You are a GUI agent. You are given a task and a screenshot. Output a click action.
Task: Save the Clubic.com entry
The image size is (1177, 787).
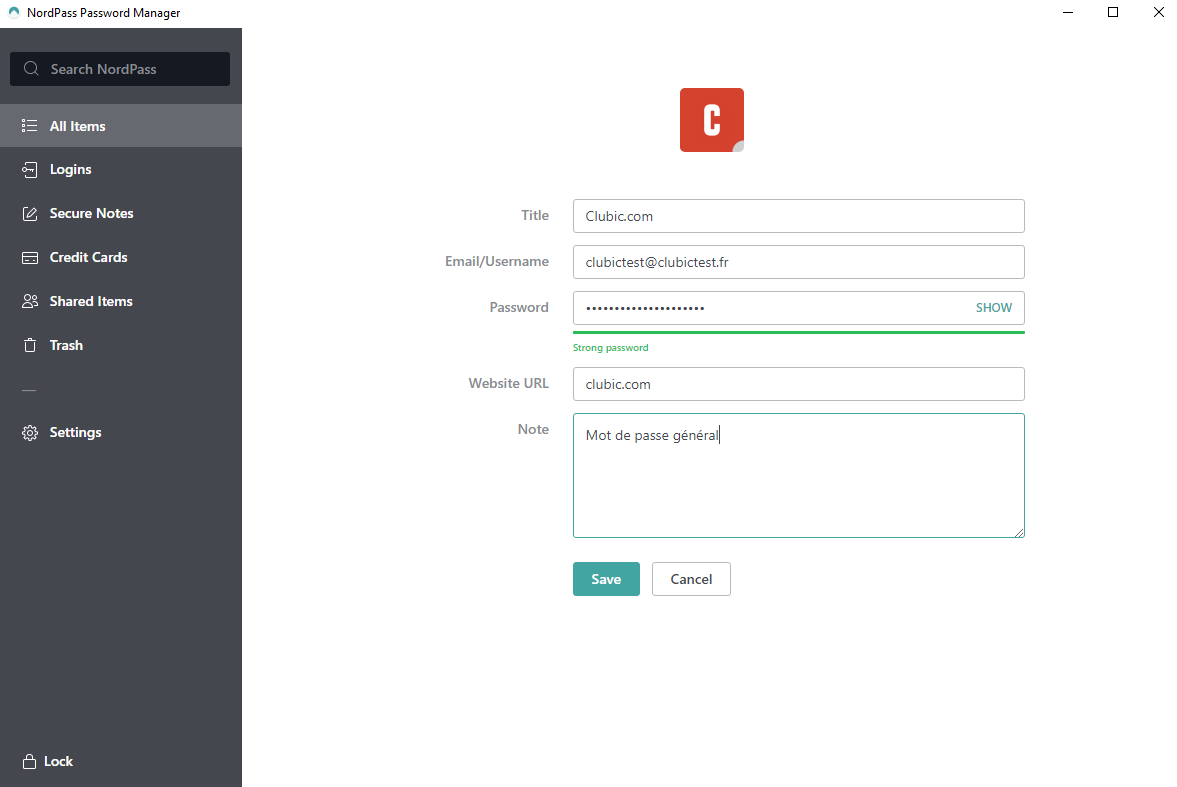click(606, 579)
